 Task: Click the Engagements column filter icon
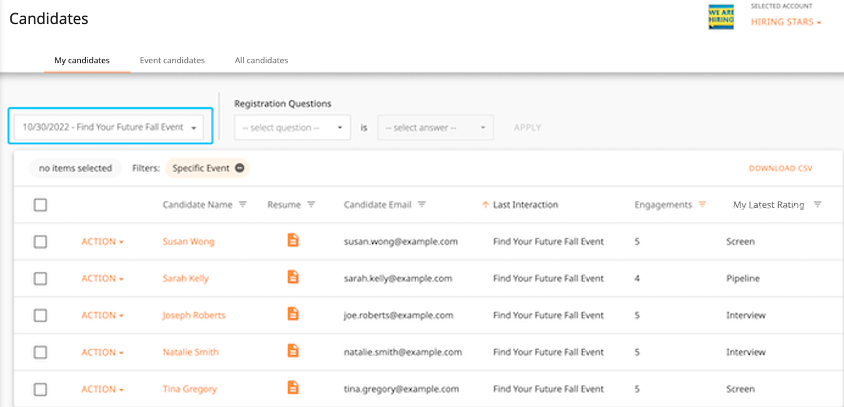(x=702, y=205)
